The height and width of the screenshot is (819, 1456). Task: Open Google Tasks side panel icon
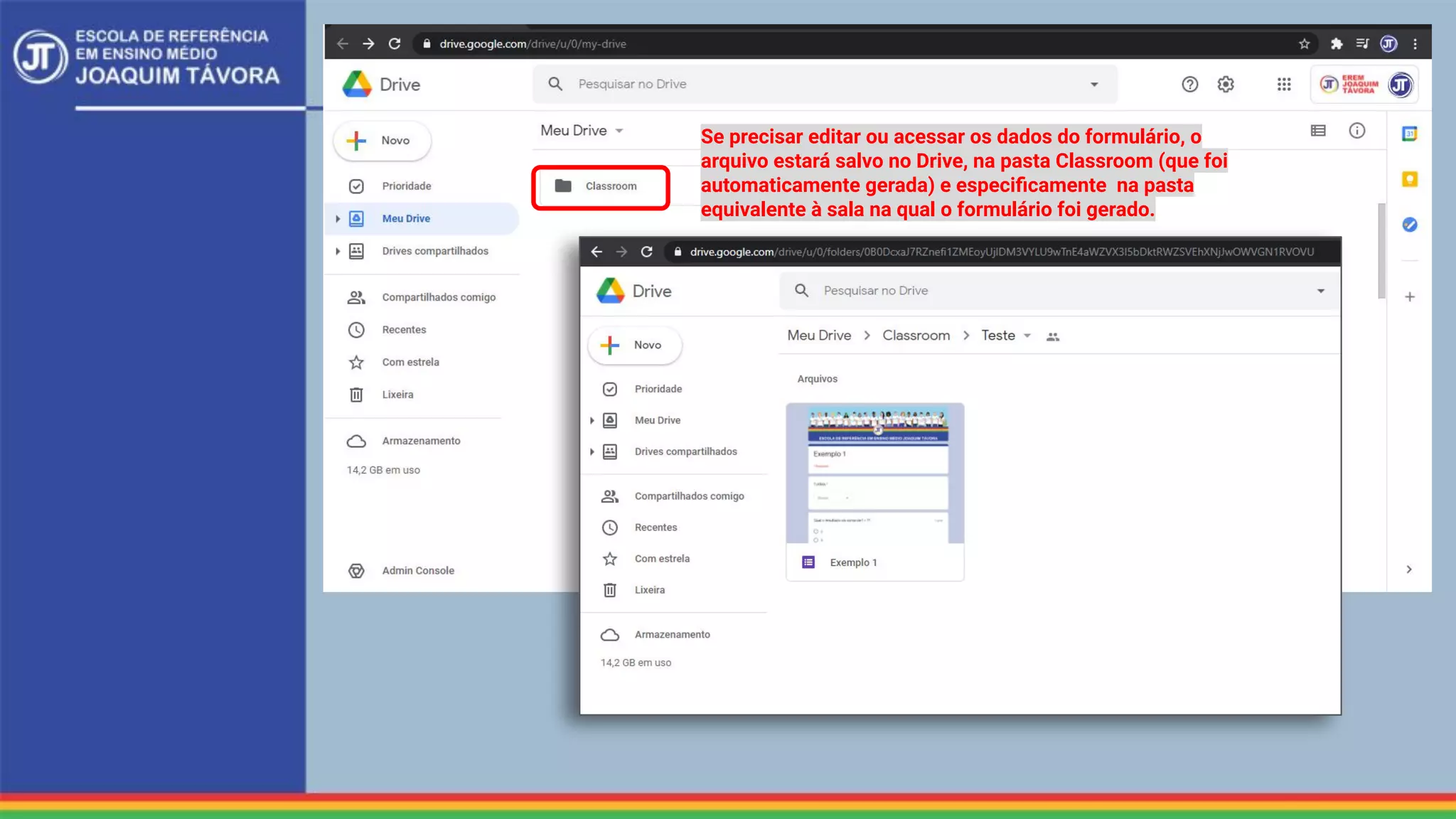pyautogui.click(x=1409, y=225)
